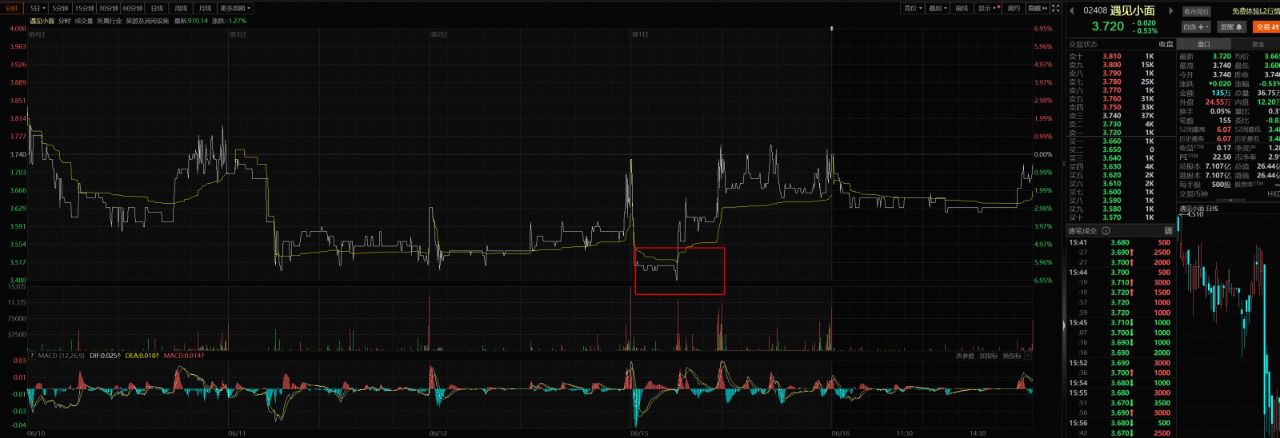1280x438 pixels.
Task: Switch to the 周线 weekly chart
Action: 181,7
